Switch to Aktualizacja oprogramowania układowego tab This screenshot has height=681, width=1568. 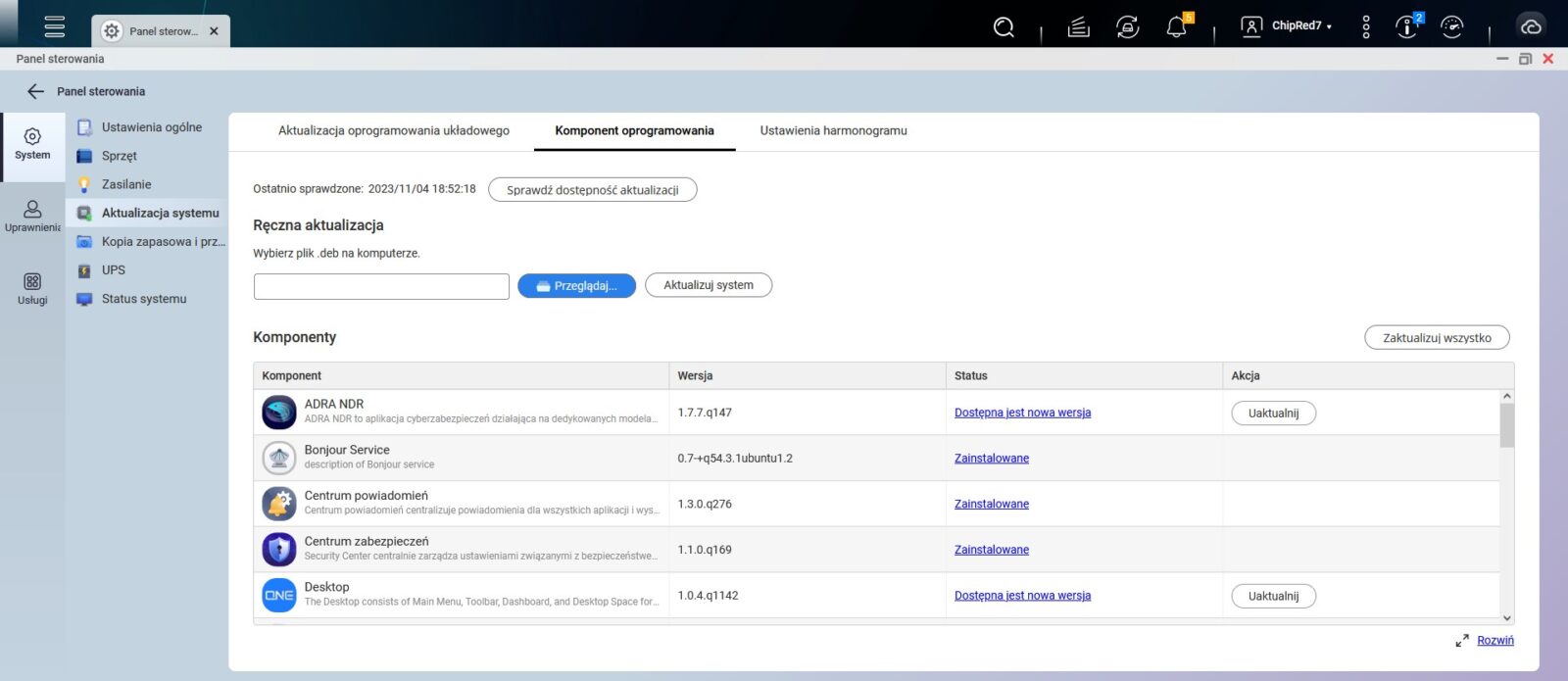[x=393, y=130]
